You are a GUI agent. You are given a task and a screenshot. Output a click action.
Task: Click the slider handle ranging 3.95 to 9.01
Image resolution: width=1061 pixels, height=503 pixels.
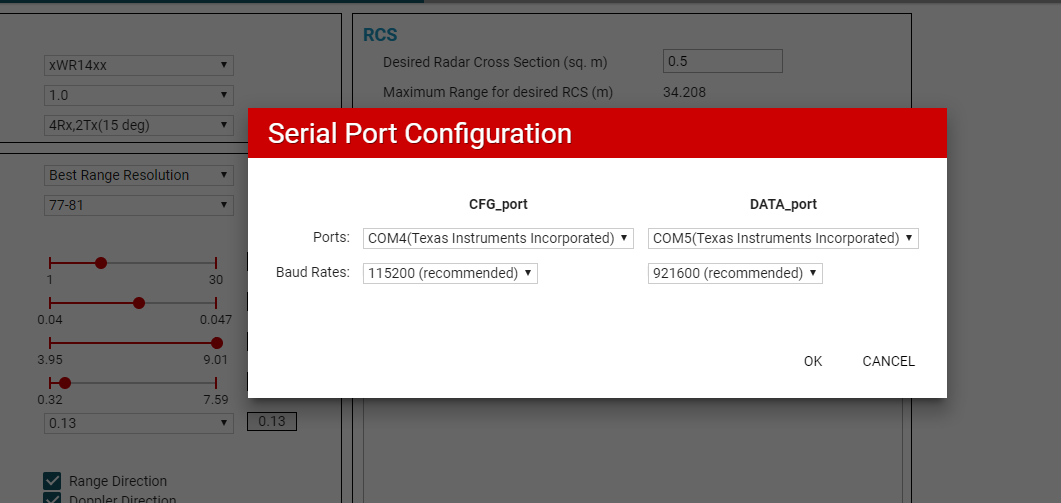tap(216, 343)
